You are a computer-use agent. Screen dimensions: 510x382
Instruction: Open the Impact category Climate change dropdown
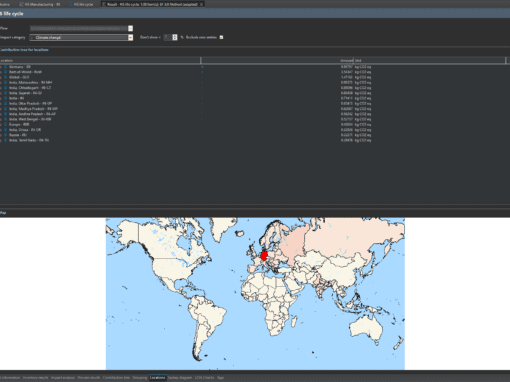131,37
